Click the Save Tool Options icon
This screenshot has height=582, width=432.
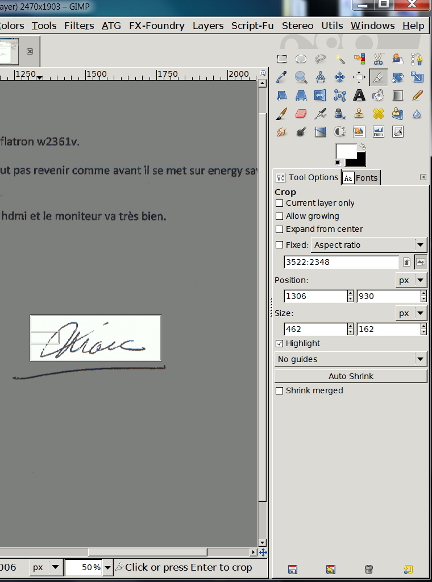coord(292,569)
